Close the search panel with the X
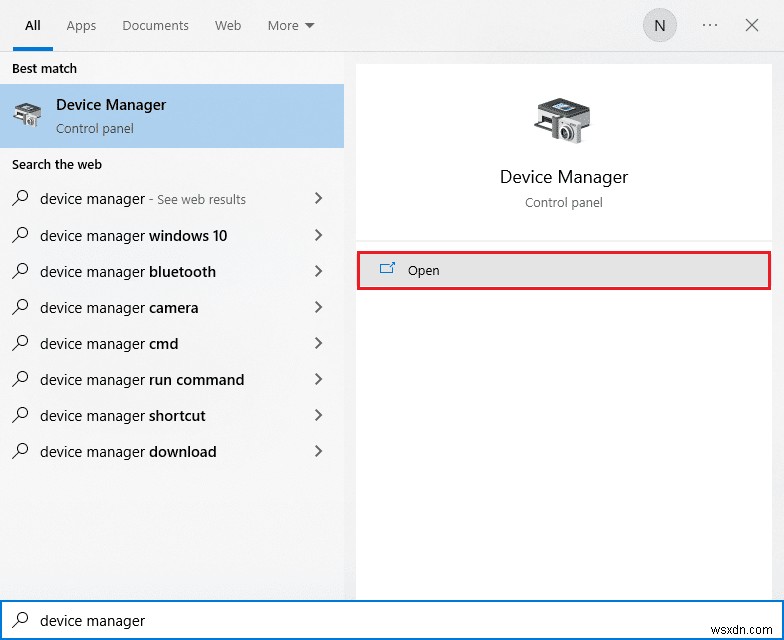The width and height of the screenshot is (784, 640). pyautogui.click(x=752, y=26)
